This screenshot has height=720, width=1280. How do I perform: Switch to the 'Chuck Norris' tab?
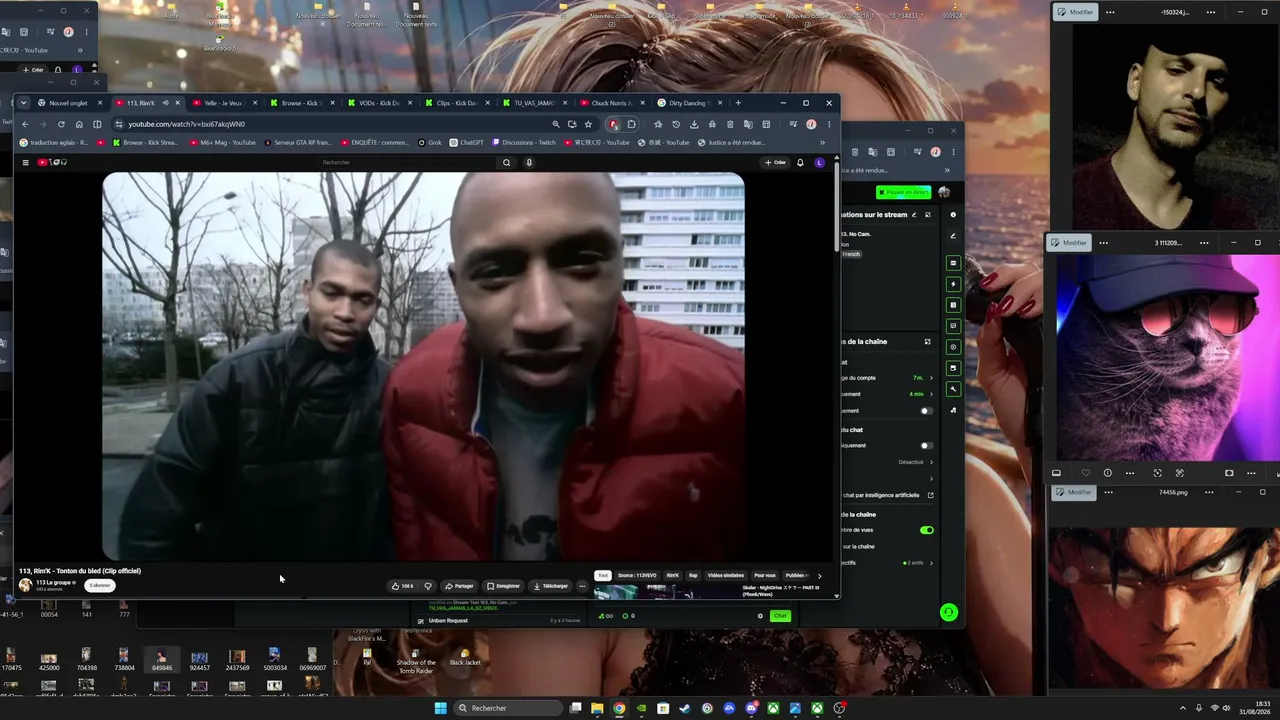(x=613, y=103)
